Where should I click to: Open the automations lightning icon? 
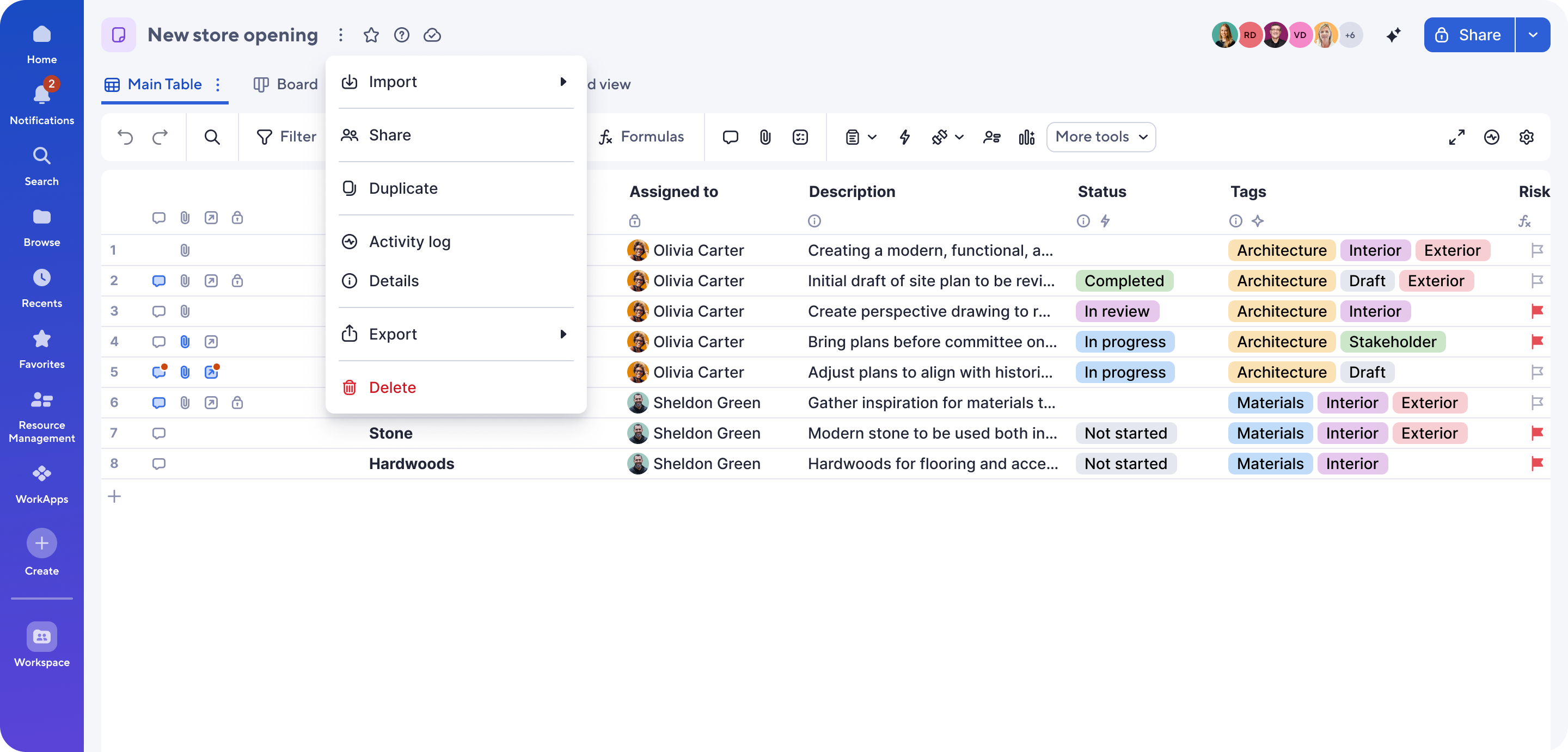point(904,137)
